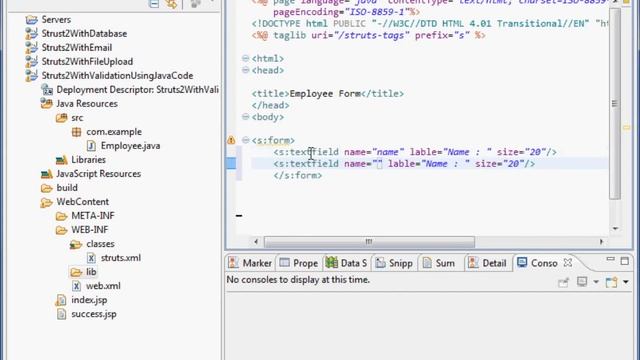Pin the current console
640x360 pixels.
(x=564, y=282)
